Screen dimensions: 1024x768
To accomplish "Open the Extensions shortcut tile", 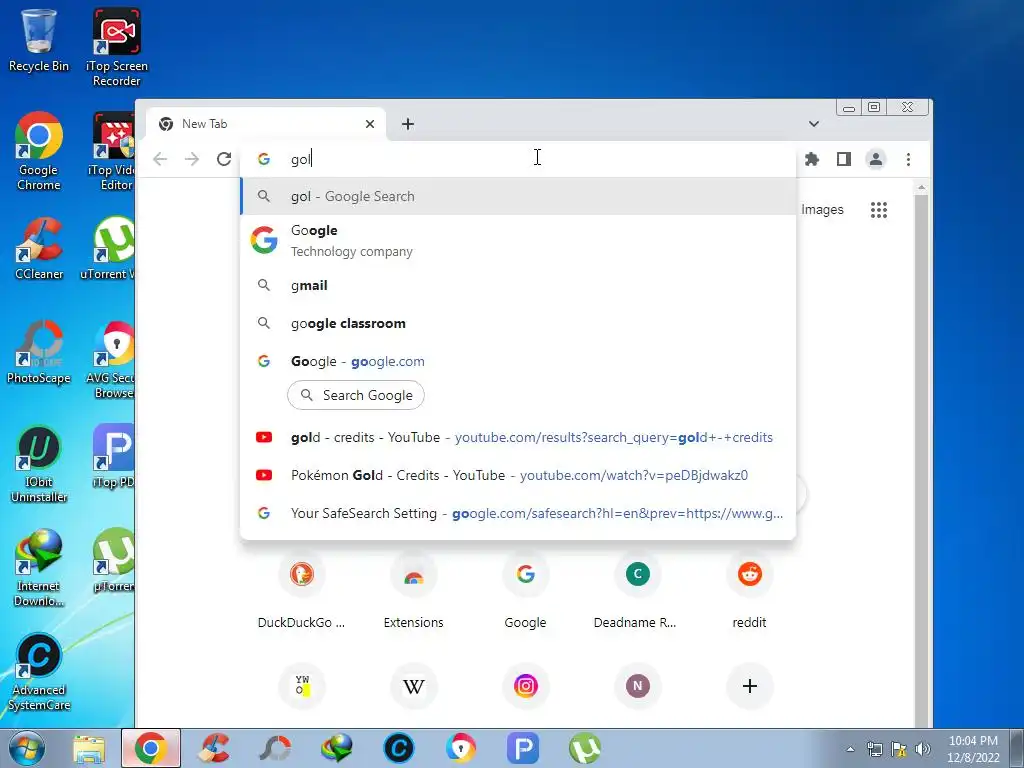I will click(413, 591).
